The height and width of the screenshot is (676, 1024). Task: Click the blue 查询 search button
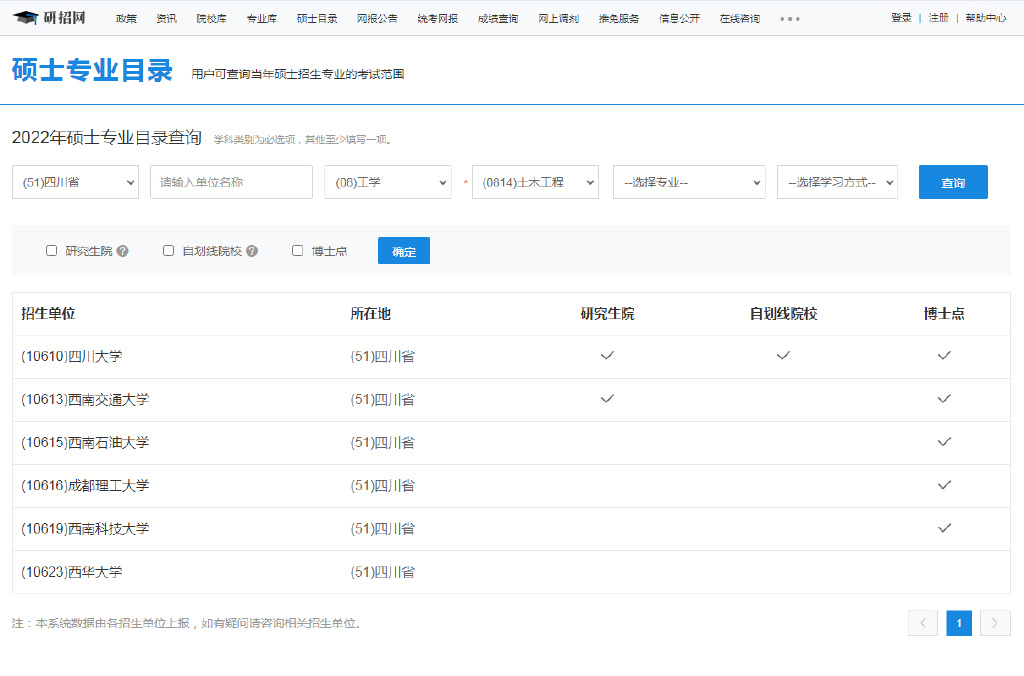tap(953, 182)
